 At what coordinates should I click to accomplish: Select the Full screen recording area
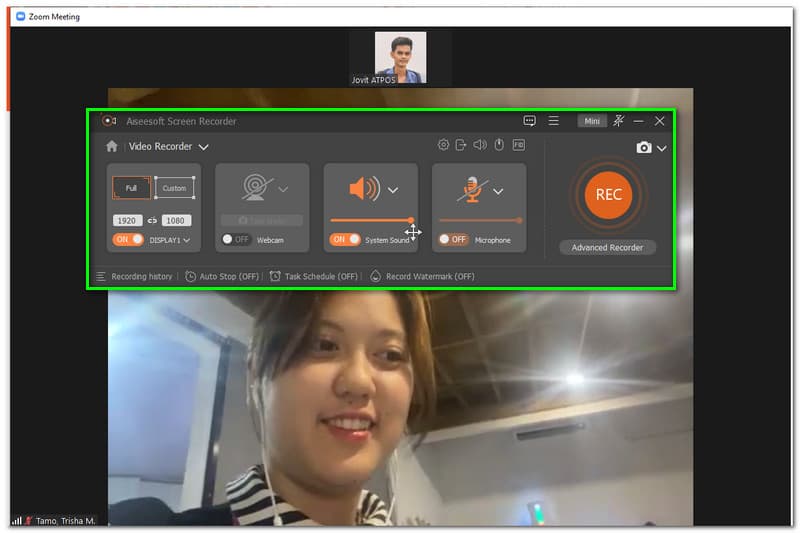[x=131, y=188]
